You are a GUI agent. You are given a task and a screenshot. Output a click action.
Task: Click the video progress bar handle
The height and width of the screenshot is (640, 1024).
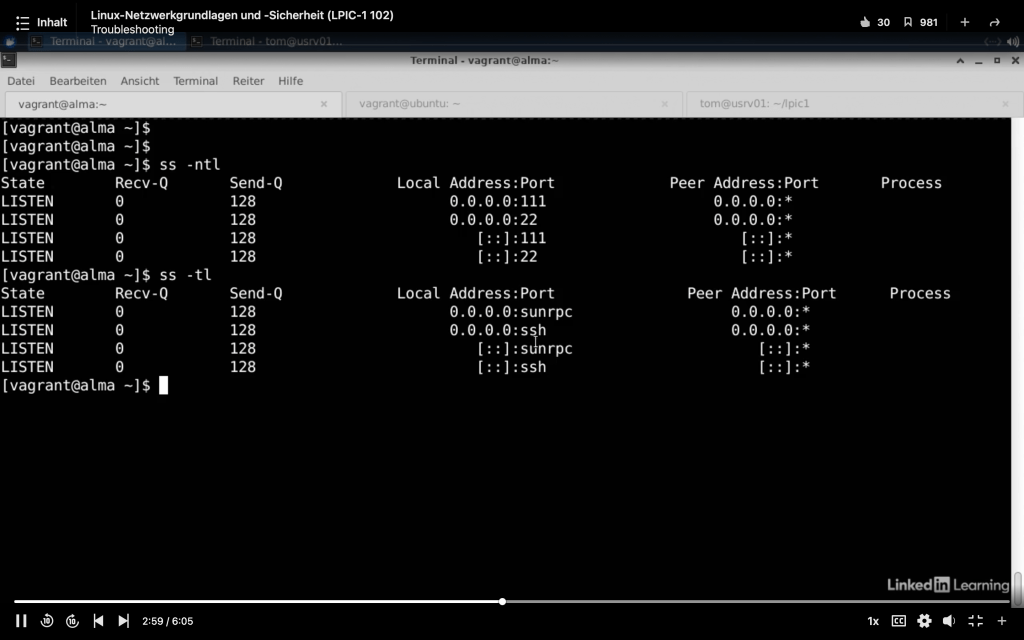click(x=502, y=601)
